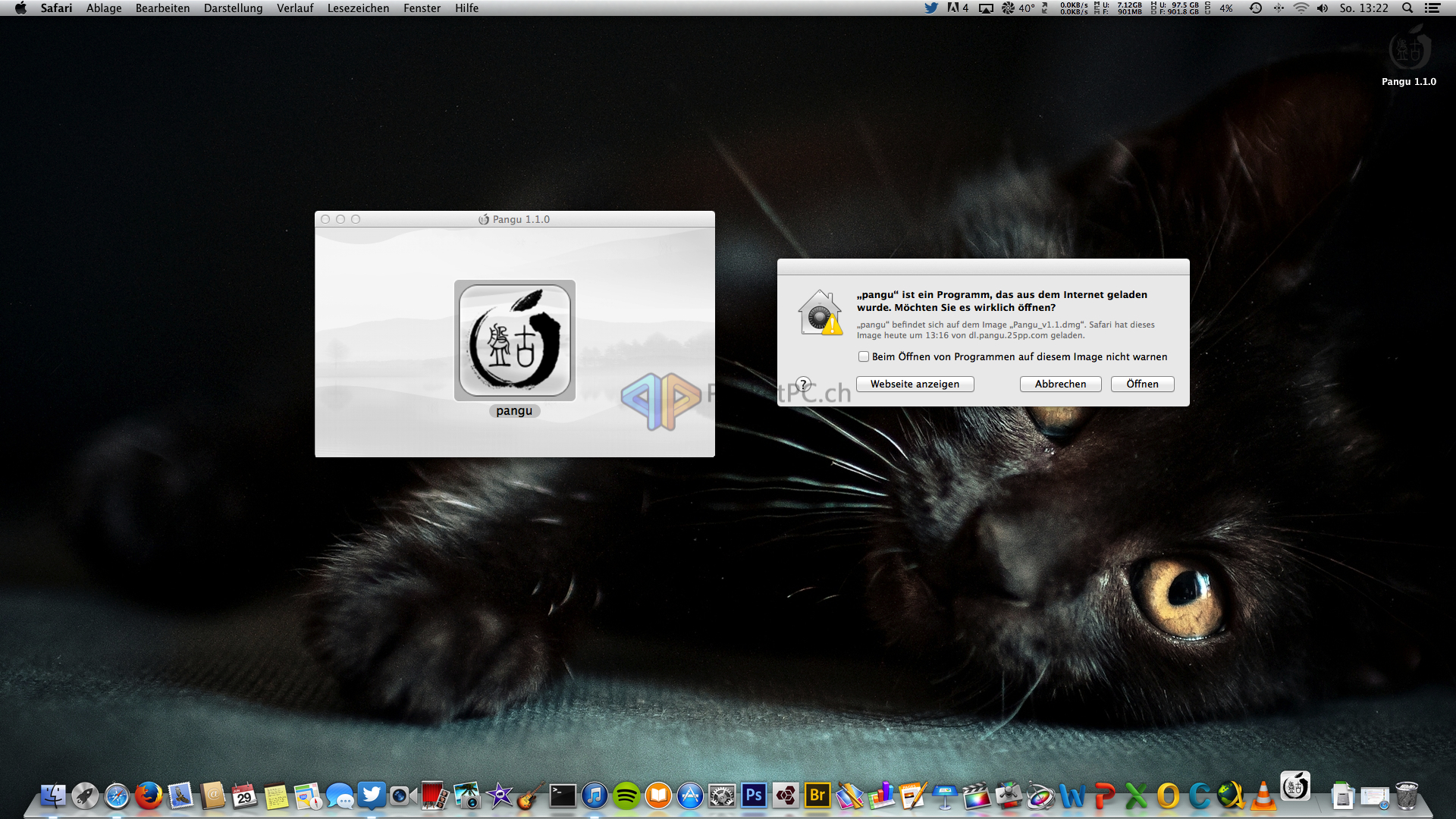Screen dimensions: 1456x819
Task: Open Messages speech bubbles in the Dock
Action: [340, 795]
